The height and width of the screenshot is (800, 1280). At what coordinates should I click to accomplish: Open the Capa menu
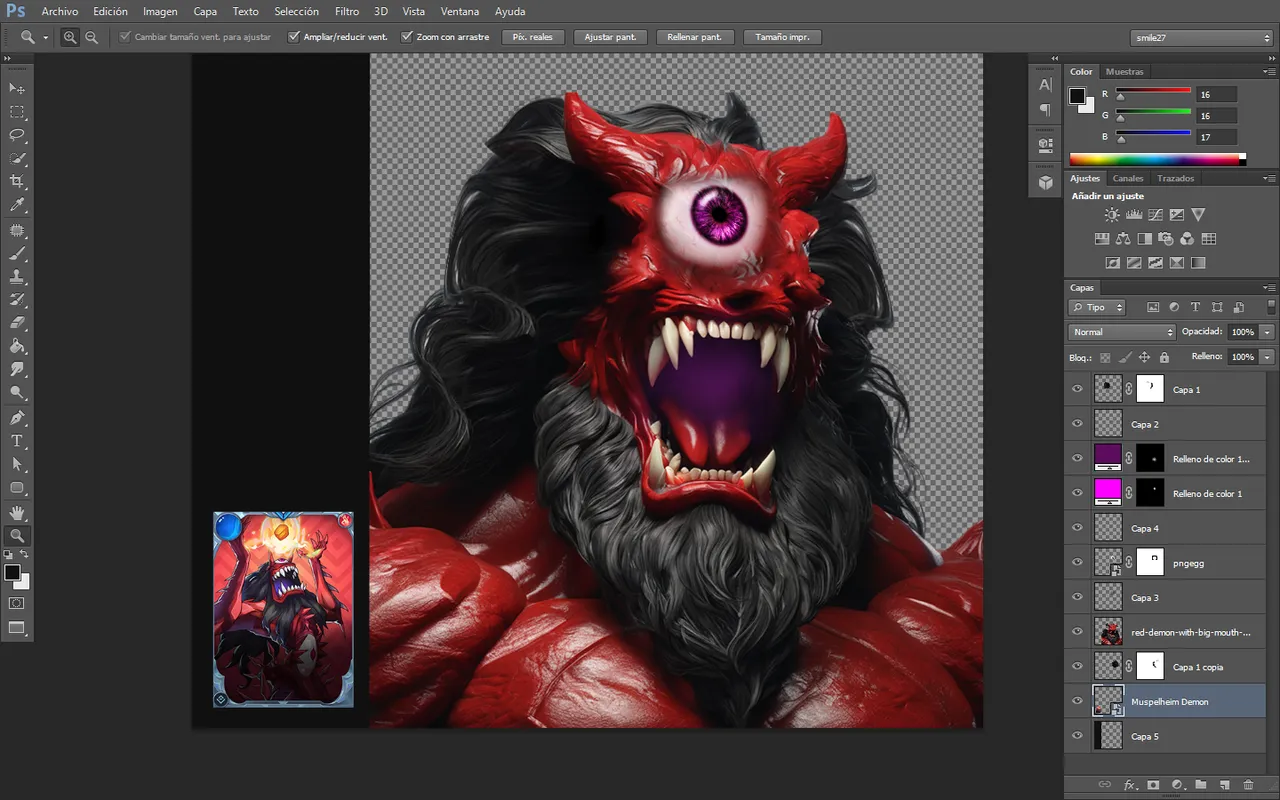coord(205,12)
